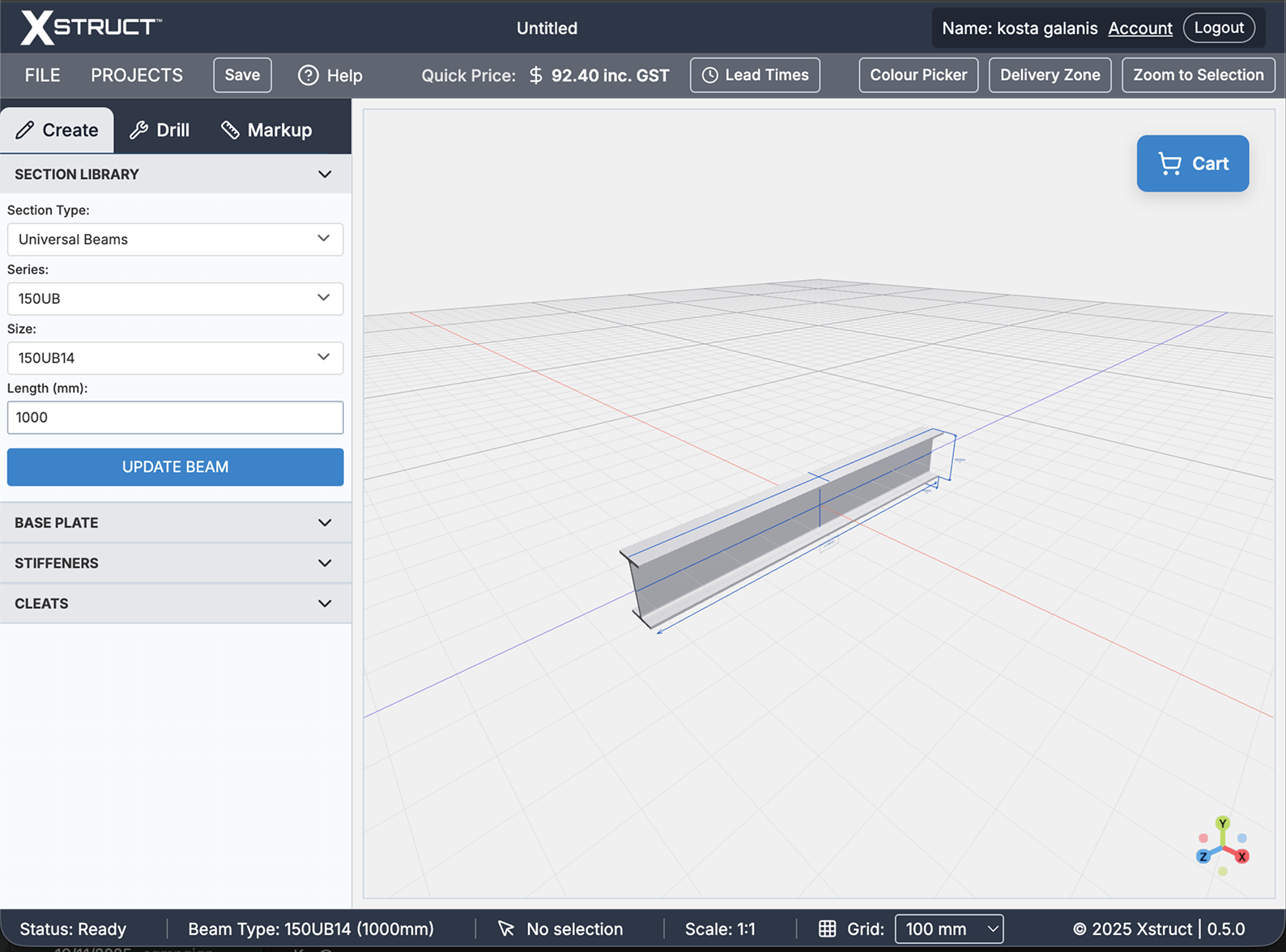
Task: Click the No selection cursor icon
Action: click(x=506, y=929)
